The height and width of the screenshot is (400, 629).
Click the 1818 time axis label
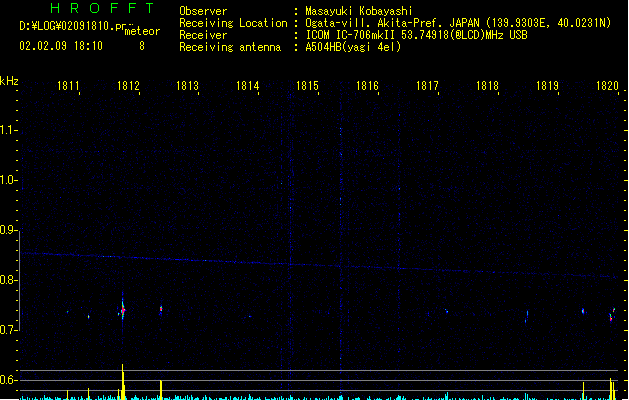pyautogui.click(x=487, y=85)
